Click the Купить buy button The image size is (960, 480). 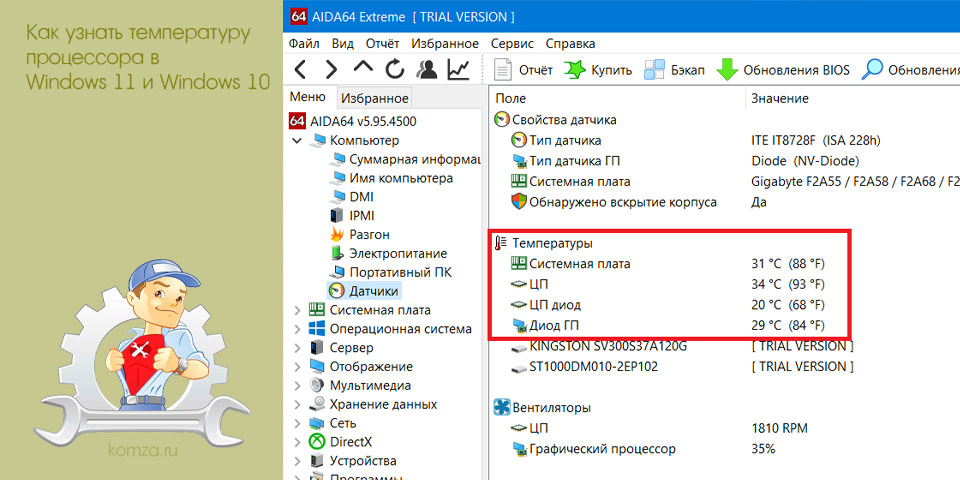click(x=598, y=70)
